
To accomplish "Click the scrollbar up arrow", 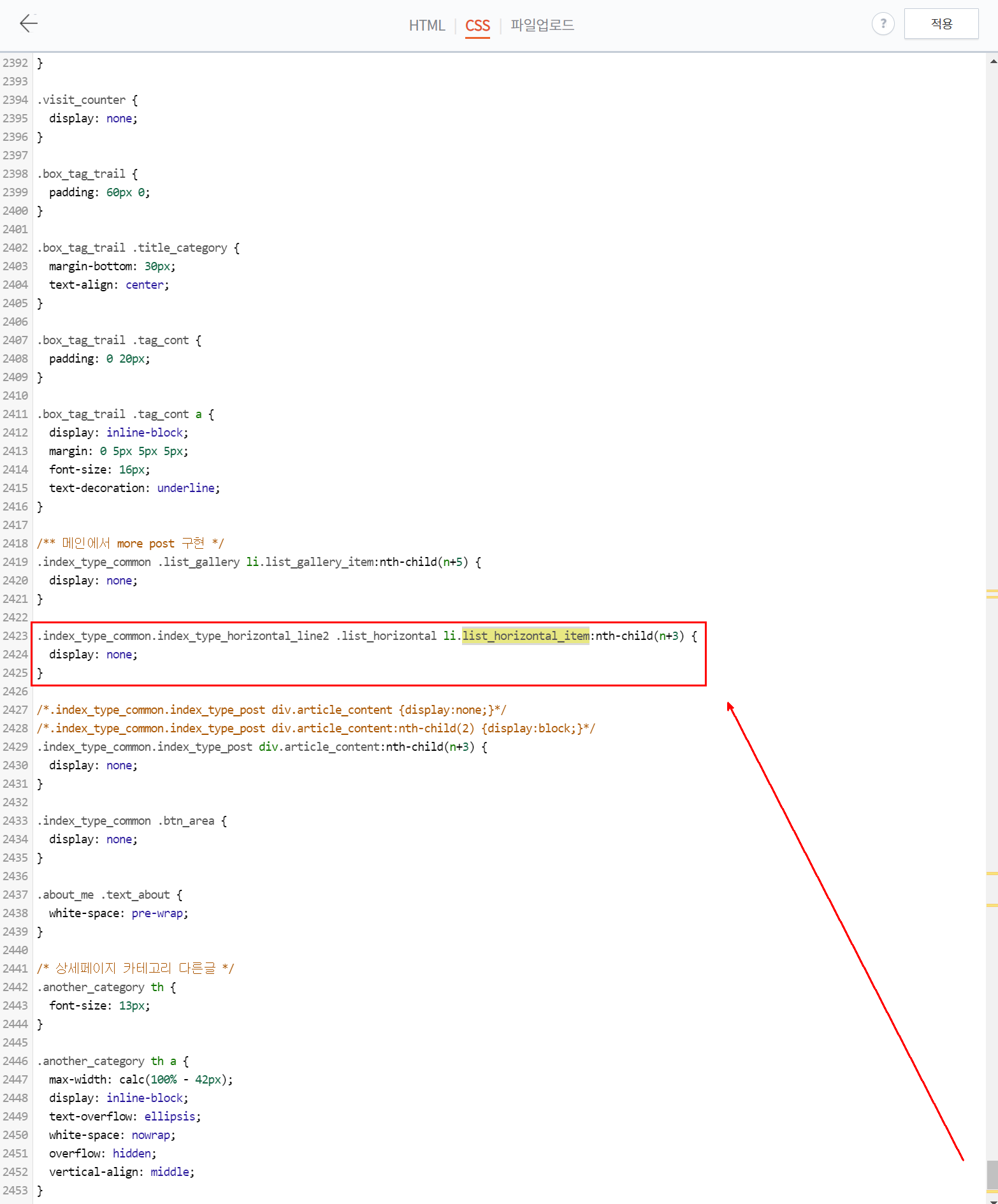I will [x=993, y=61].
